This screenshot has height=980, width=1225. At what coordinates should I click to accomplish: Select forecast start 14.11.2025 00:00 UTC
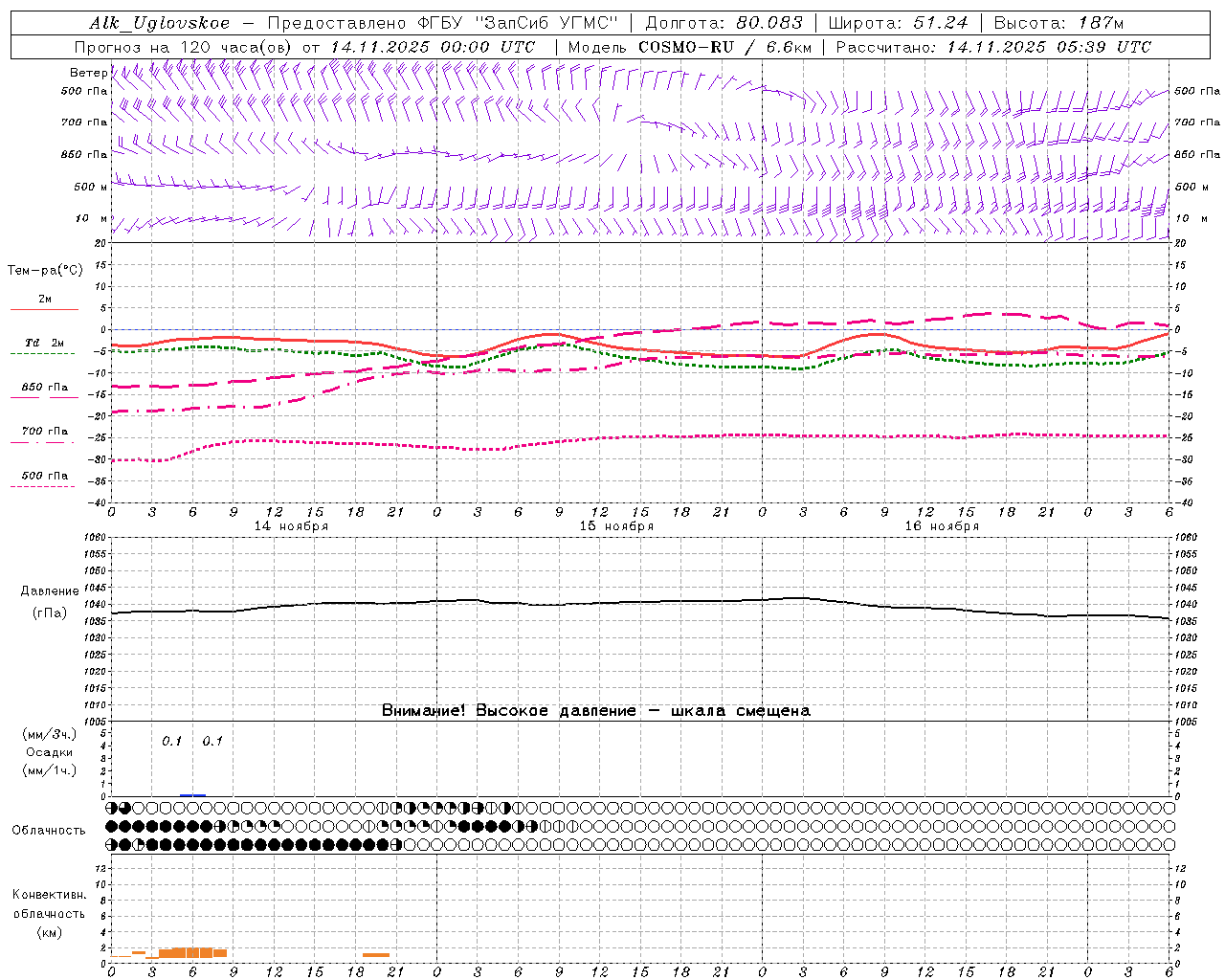coord(433,47)
